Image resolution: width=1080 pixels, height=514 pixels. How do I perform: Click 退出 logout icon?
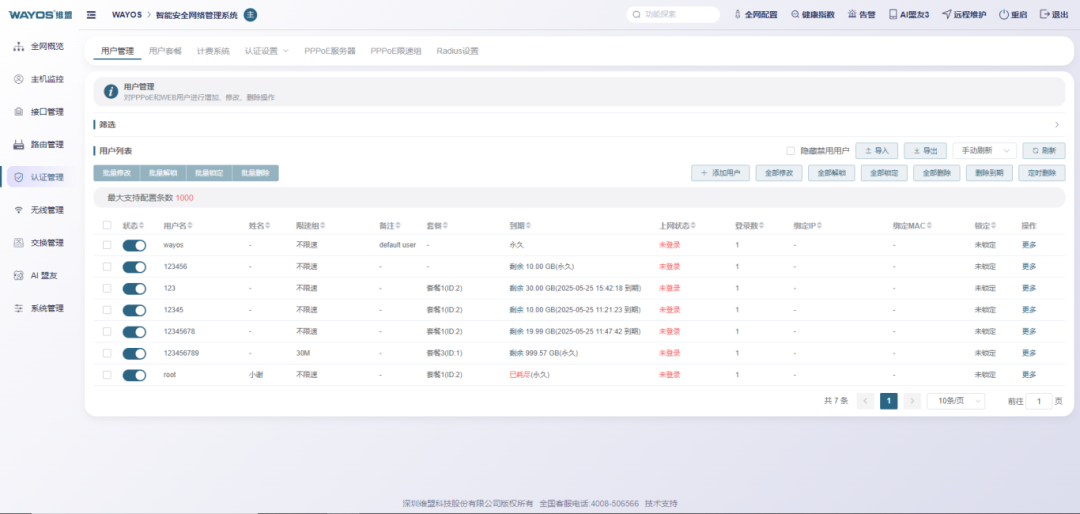tap(1044, 14)
